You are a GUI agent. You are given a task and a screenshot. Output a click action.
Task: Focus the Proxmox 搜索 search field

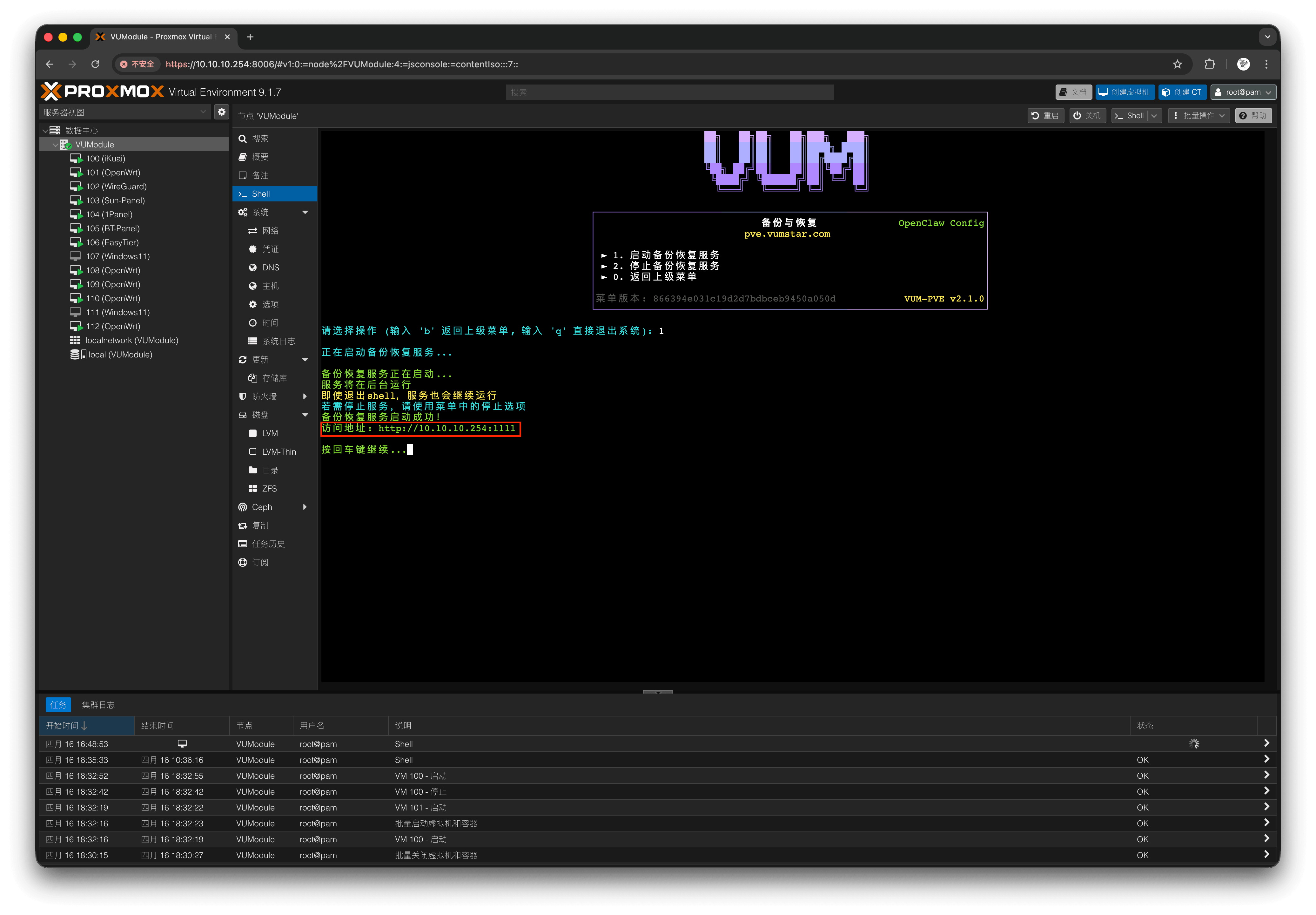coord(669,92)
